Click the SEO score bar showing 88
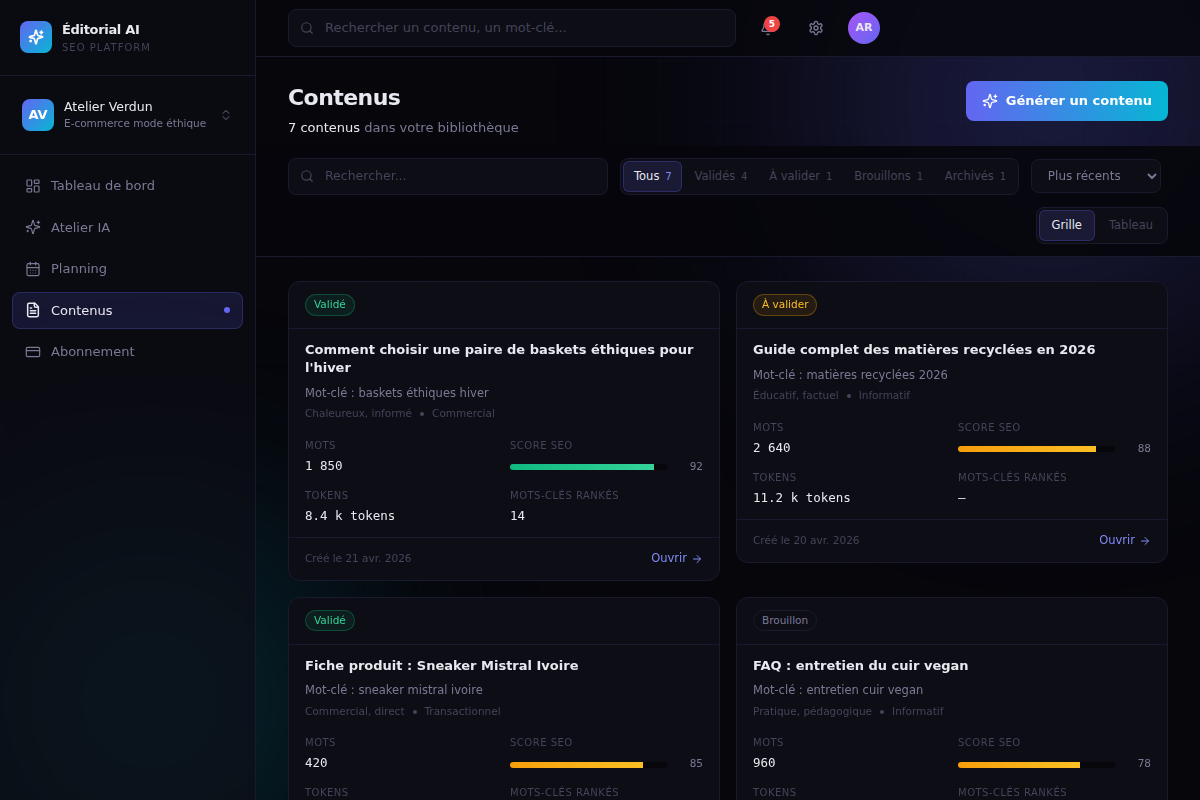The width and height of the screenshot is (1200, 800). (1036, 449)
